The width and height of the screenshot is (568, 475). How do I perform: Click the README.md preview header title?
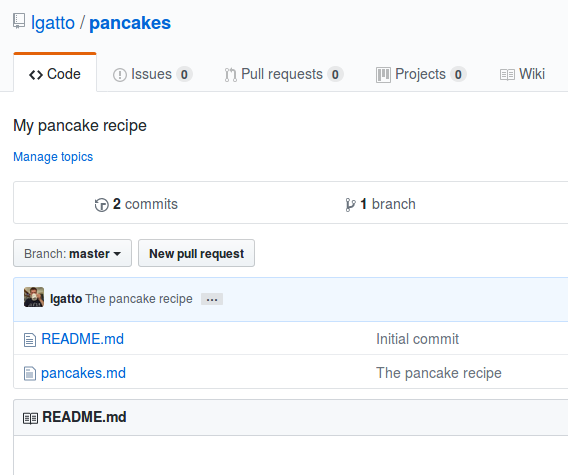click(84, 417)
